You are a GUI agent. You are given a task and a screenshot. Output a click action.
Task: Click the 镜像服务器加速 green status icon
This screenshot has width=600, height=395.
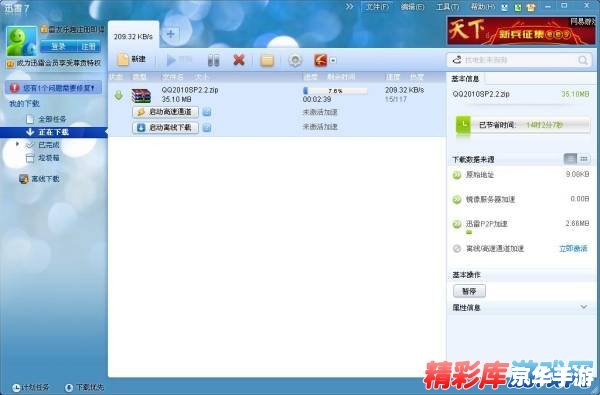[x=457, y=200]
